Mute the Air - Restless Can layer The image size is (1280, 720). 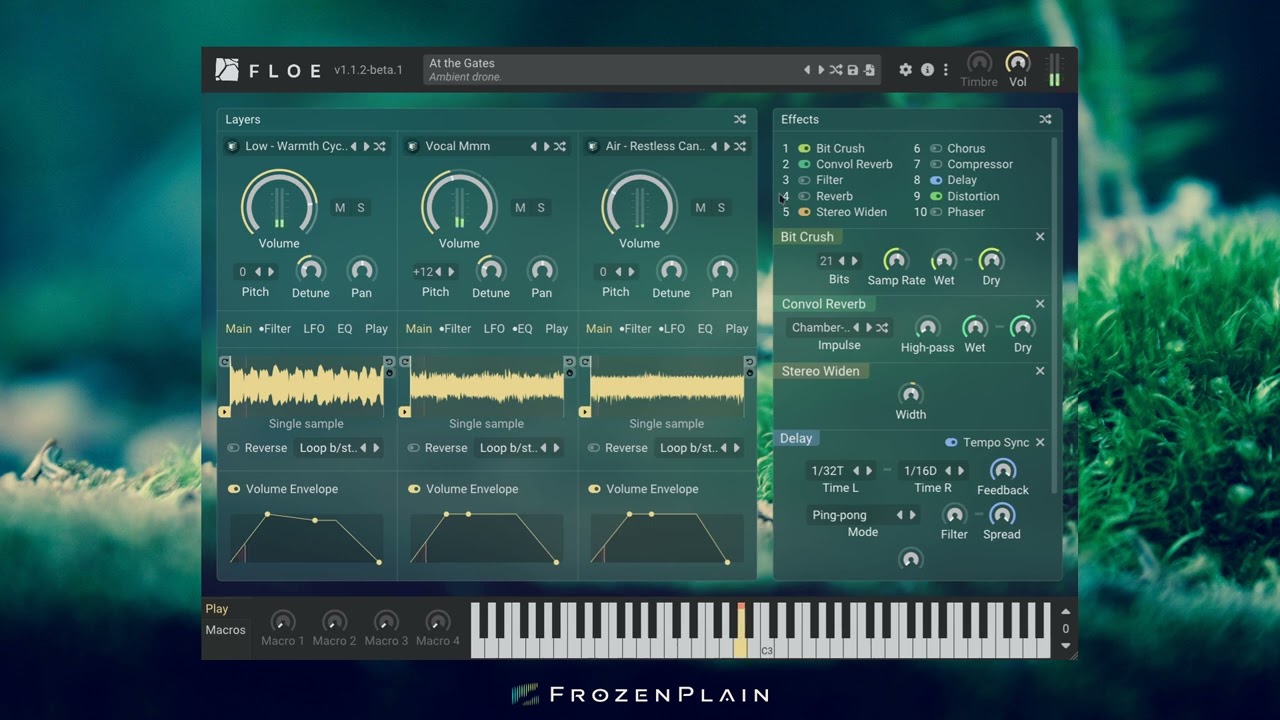(x=700, y=208)
